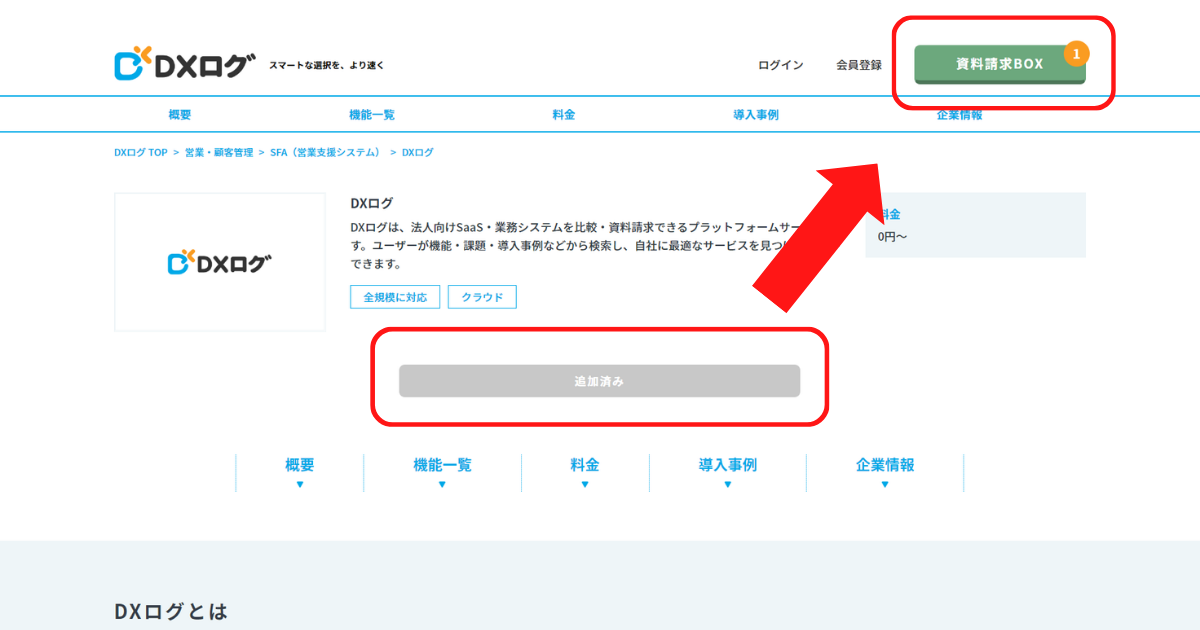Screen dimensions: 1200x630
Task: Click the スマートな選択を、より速く tagline
Action: tap(326, 66)
